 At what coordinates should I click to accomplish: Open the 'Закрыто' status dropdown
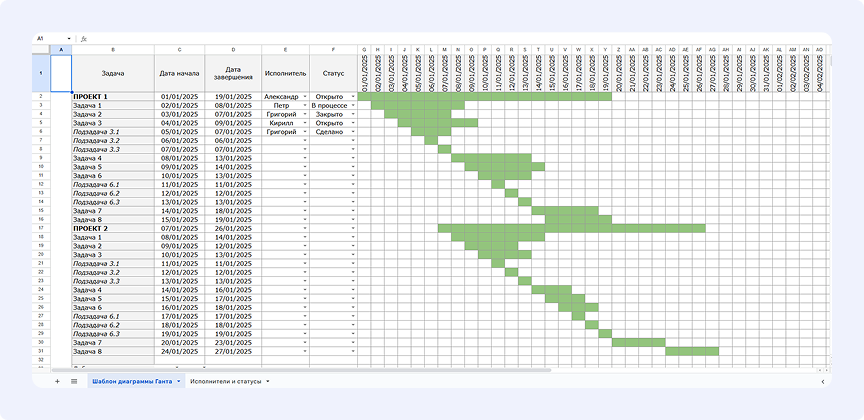pos(353,115)
